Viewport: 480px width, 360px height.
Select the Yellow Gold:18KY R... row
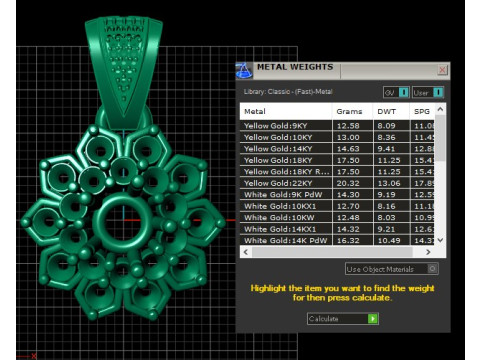coord(337,172)
